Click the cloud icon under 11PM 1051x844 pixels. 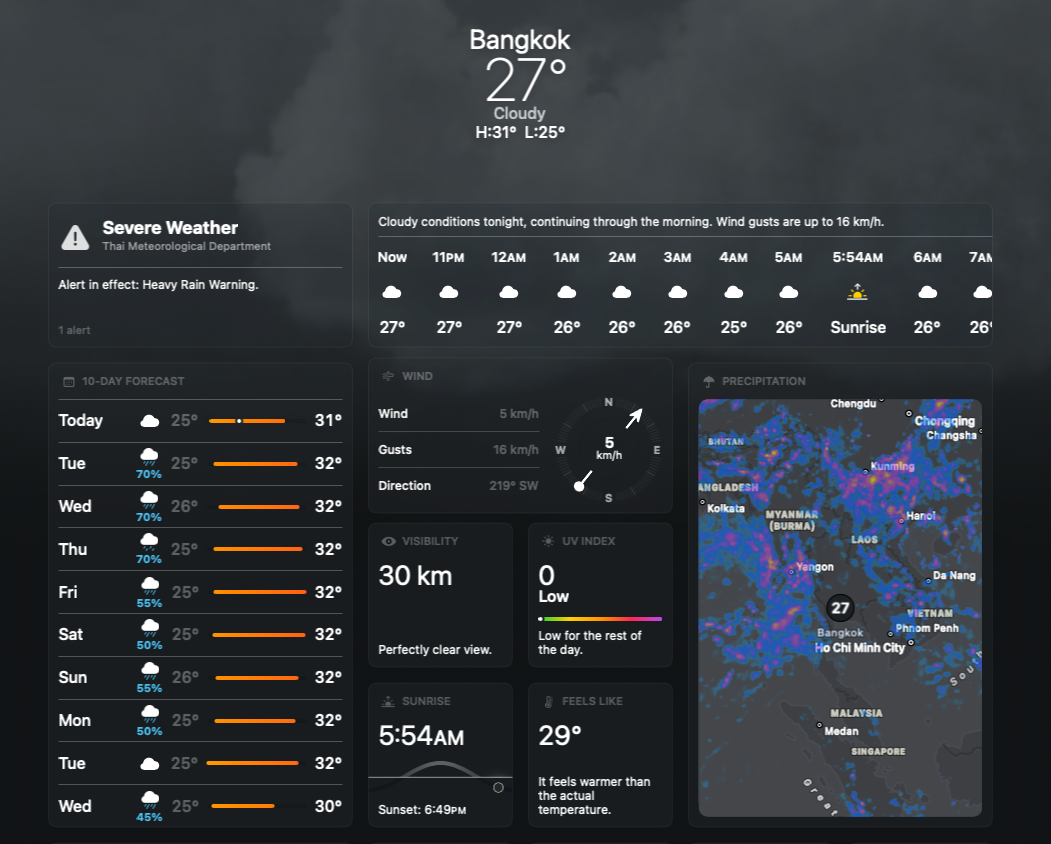[448, 292]
